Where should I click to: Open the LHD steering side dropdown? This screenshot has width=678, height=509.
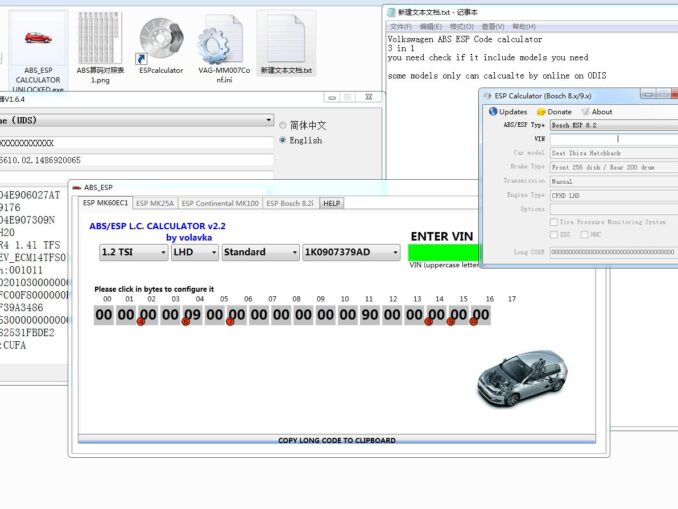[x=195, y=252]
